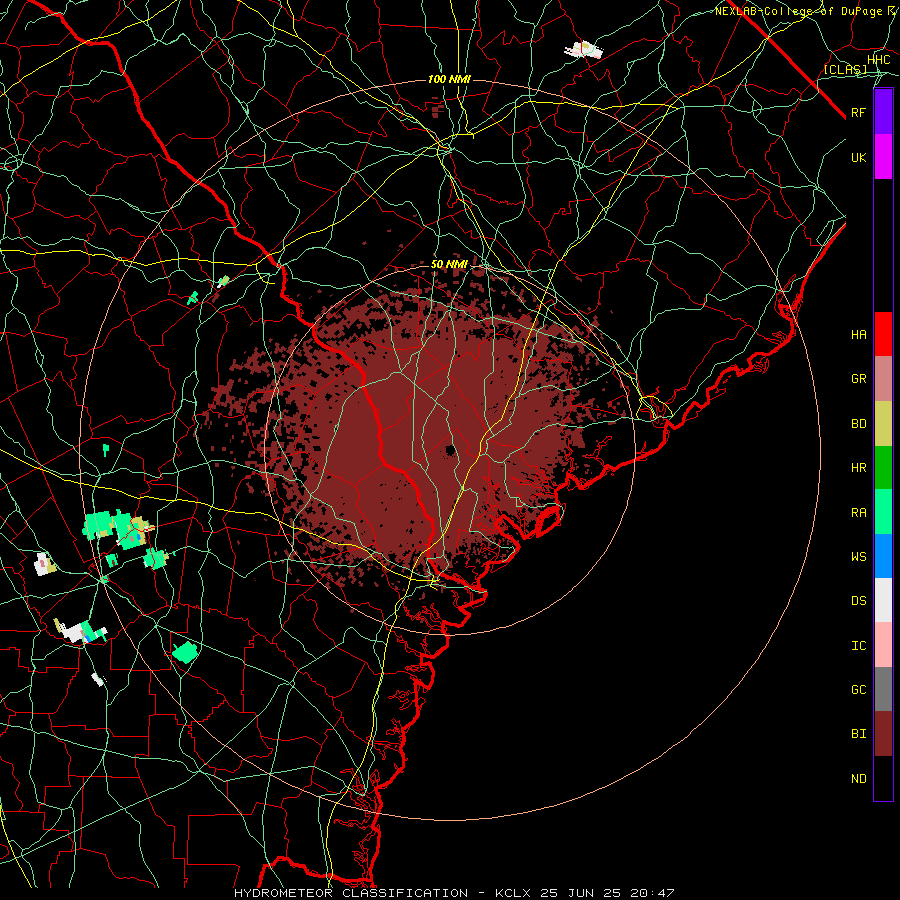Click the BD legend label

coord(859,424)
